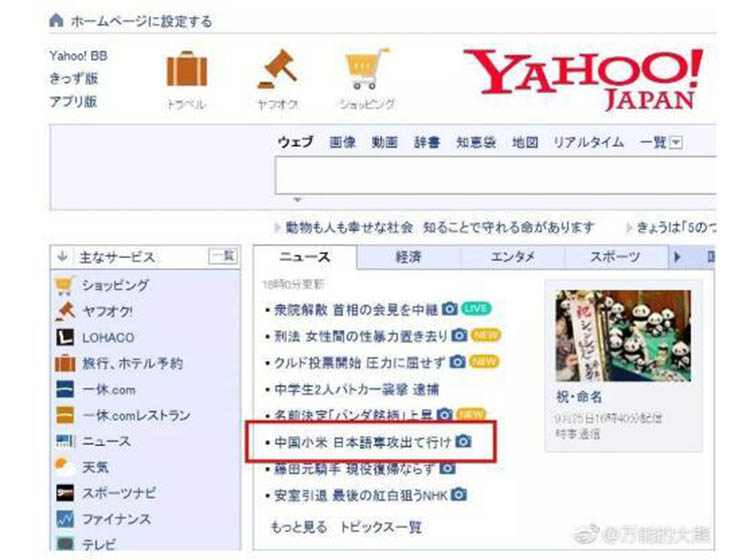Image resolution: width=750 pixels, height=560 pixels.
Task: Click the 一覧 button in services header
Action: tap(223, 256)
